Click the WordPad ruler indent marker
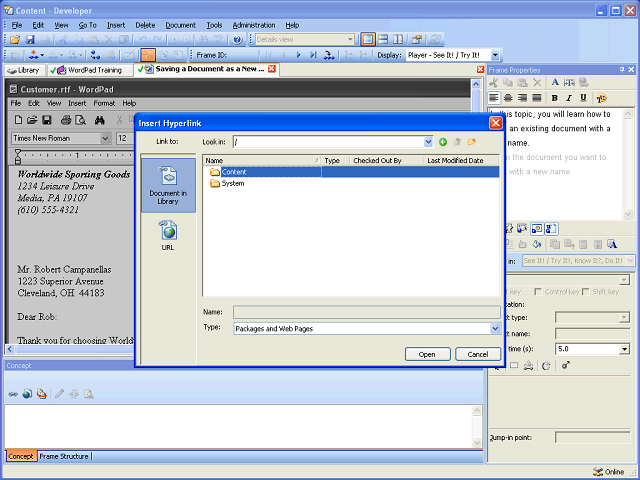This screenshot has width=640, height=480. [x=18, y=157]
